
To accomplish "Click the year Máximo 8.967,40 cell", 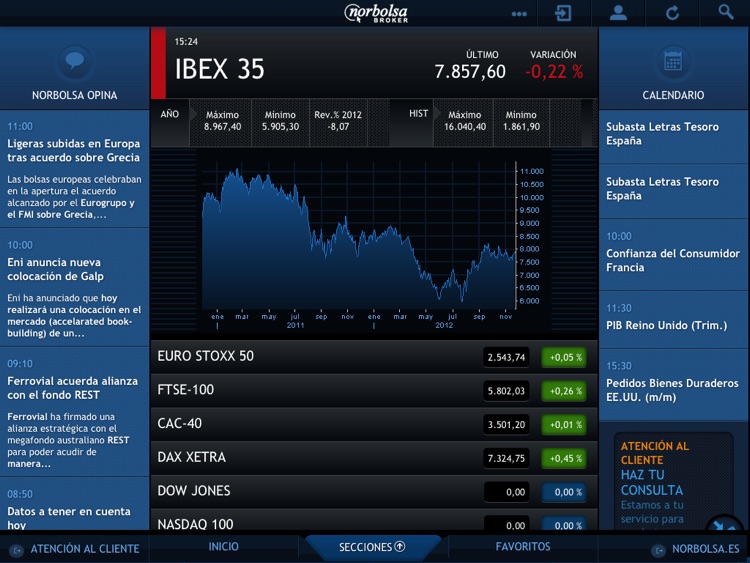I will (x=222, y=121).
